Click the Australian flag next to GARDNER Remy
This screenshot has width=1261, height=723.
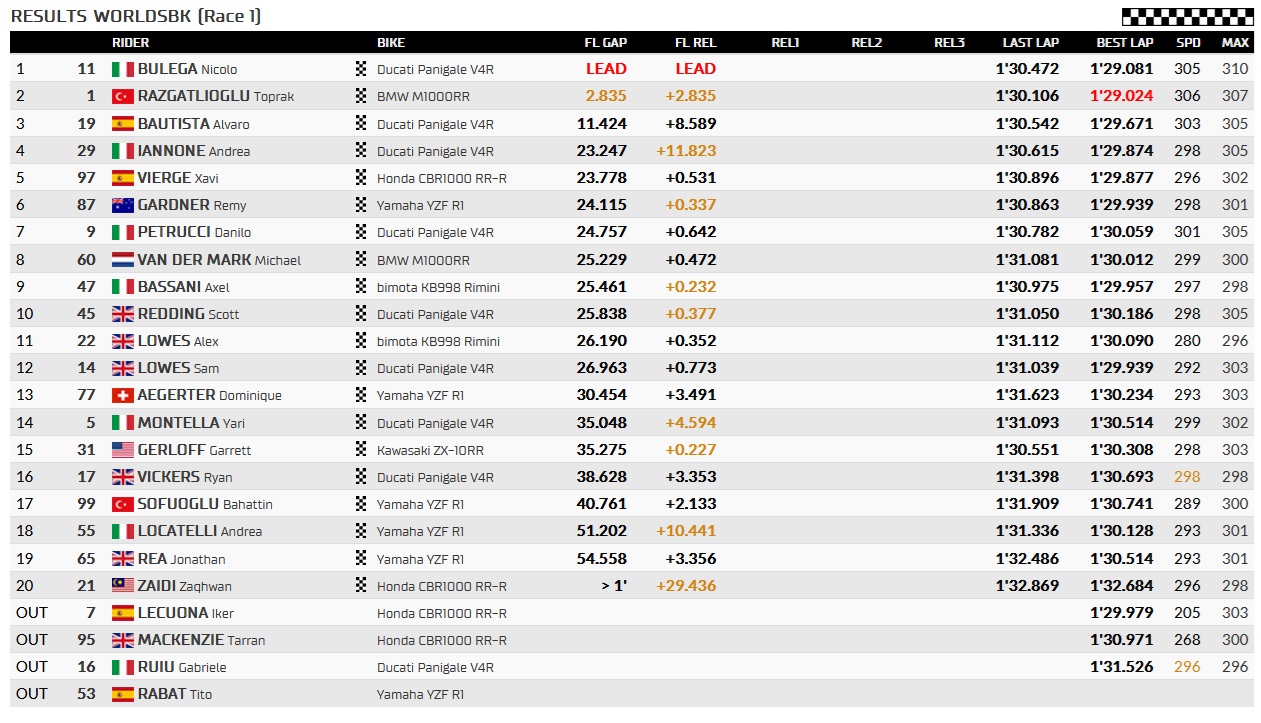122,205
